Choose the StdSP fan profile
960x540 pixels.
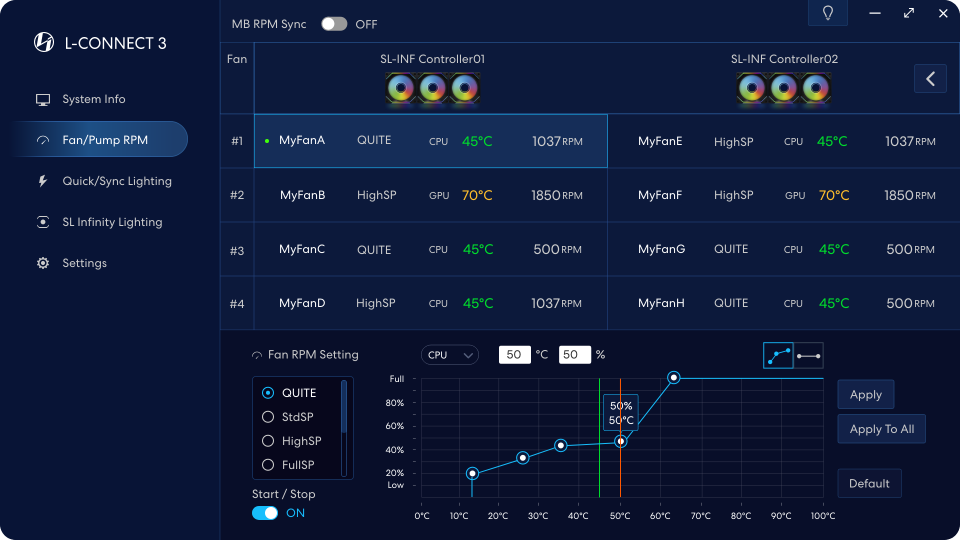click(268, 417)
